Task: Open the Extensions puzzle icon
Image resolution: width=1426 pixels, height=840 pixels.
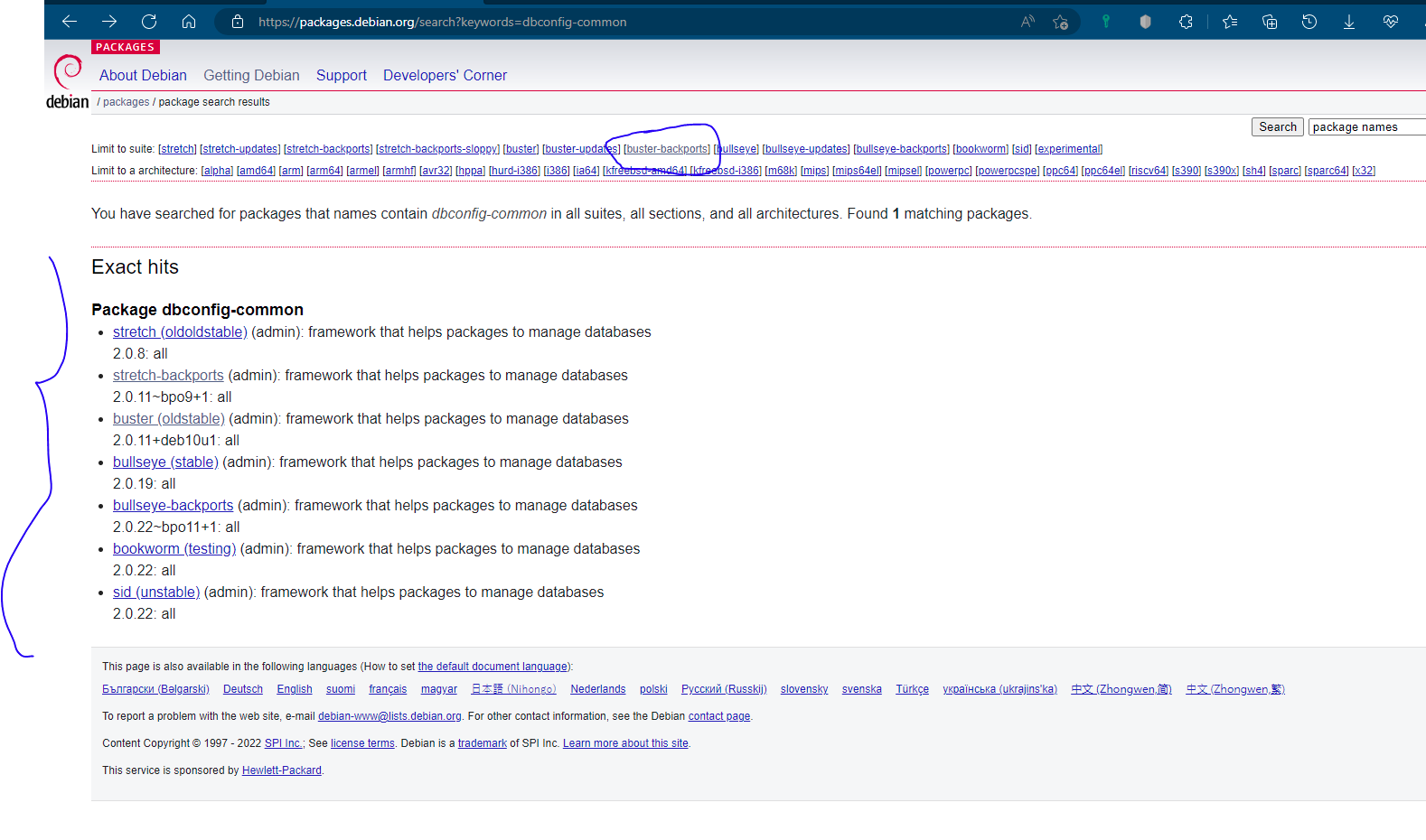Action: (x=1186, y=22)
